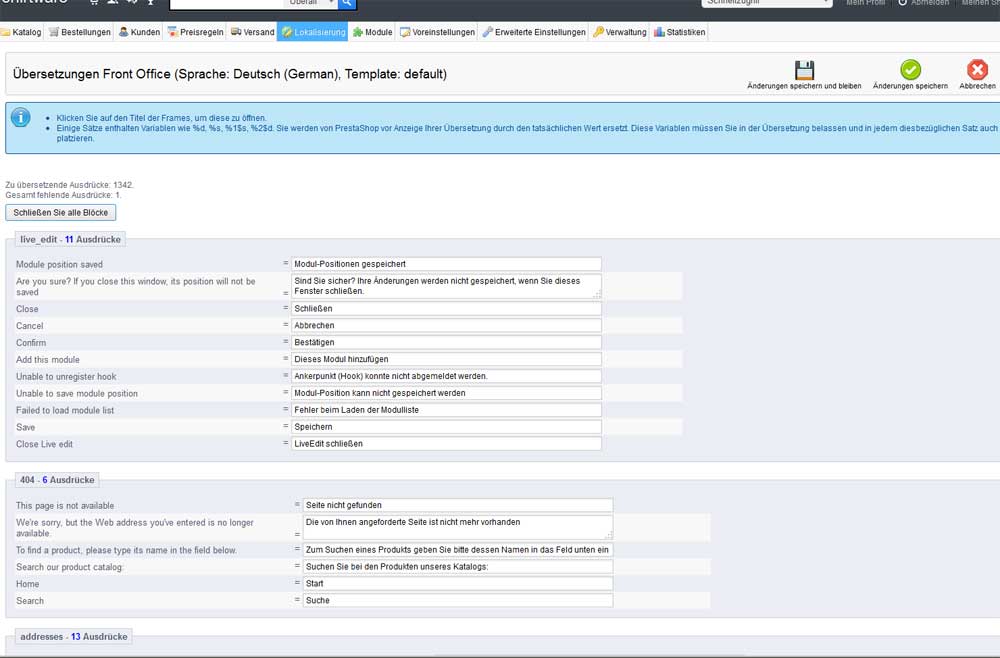The height and width of the screenshot is (658, 1000).
Task: Open the Überall search scope dropdown
Action: [311, 3]
